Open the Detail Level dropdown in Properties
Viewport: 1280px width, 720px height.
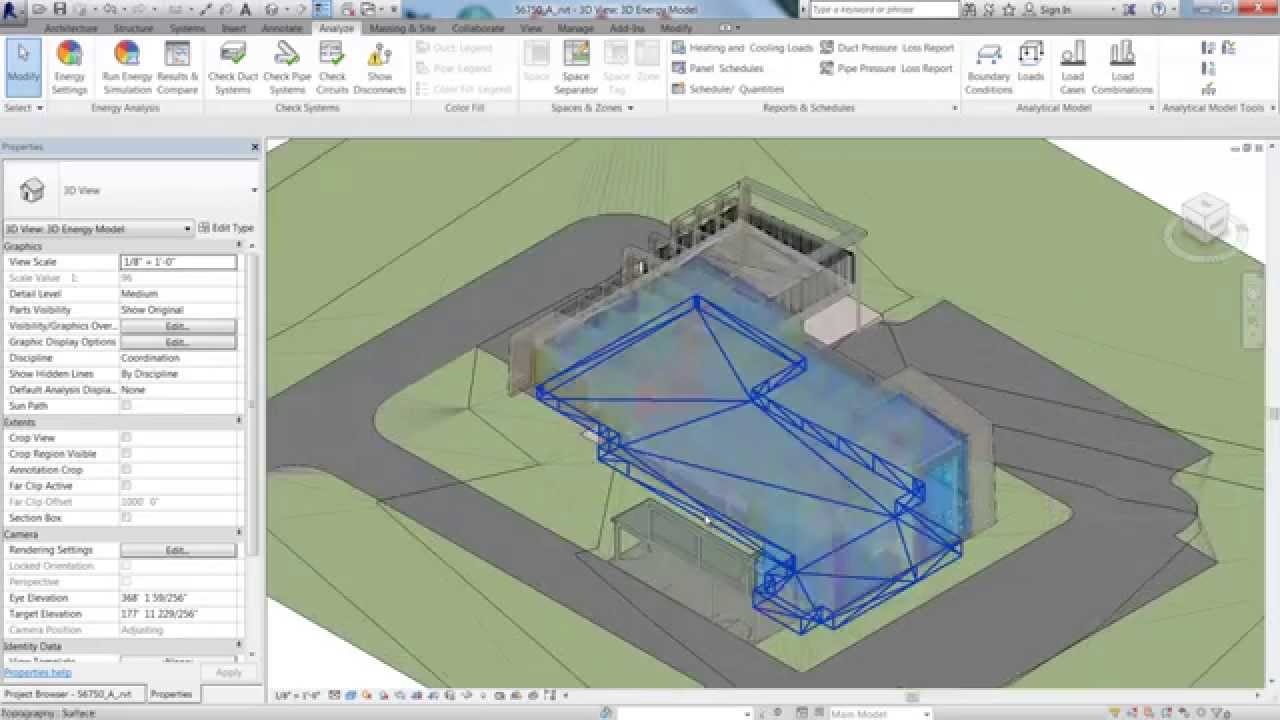click(178, 293)
